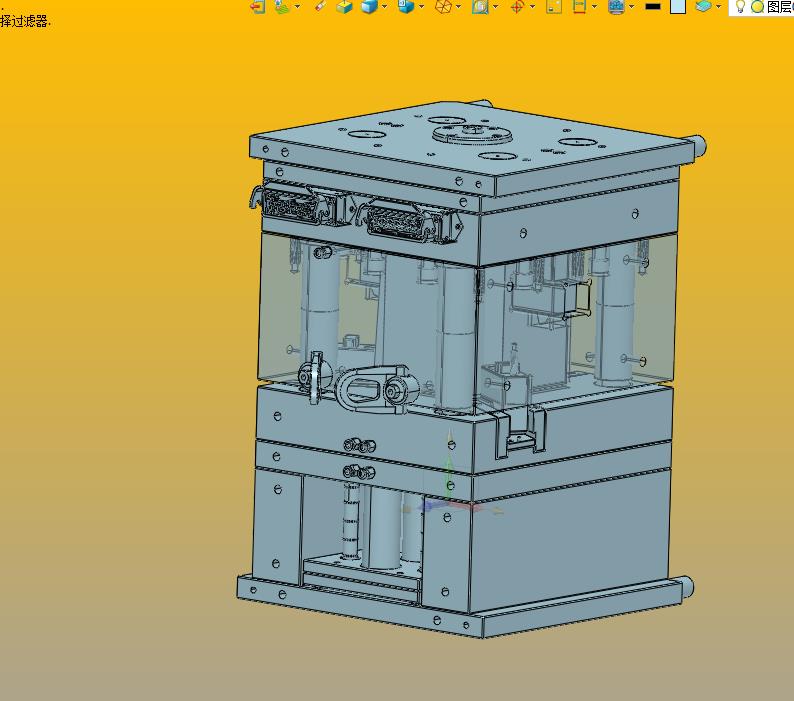
Task: Click the red crosshair target icon
Action: (x=517, y=6)
